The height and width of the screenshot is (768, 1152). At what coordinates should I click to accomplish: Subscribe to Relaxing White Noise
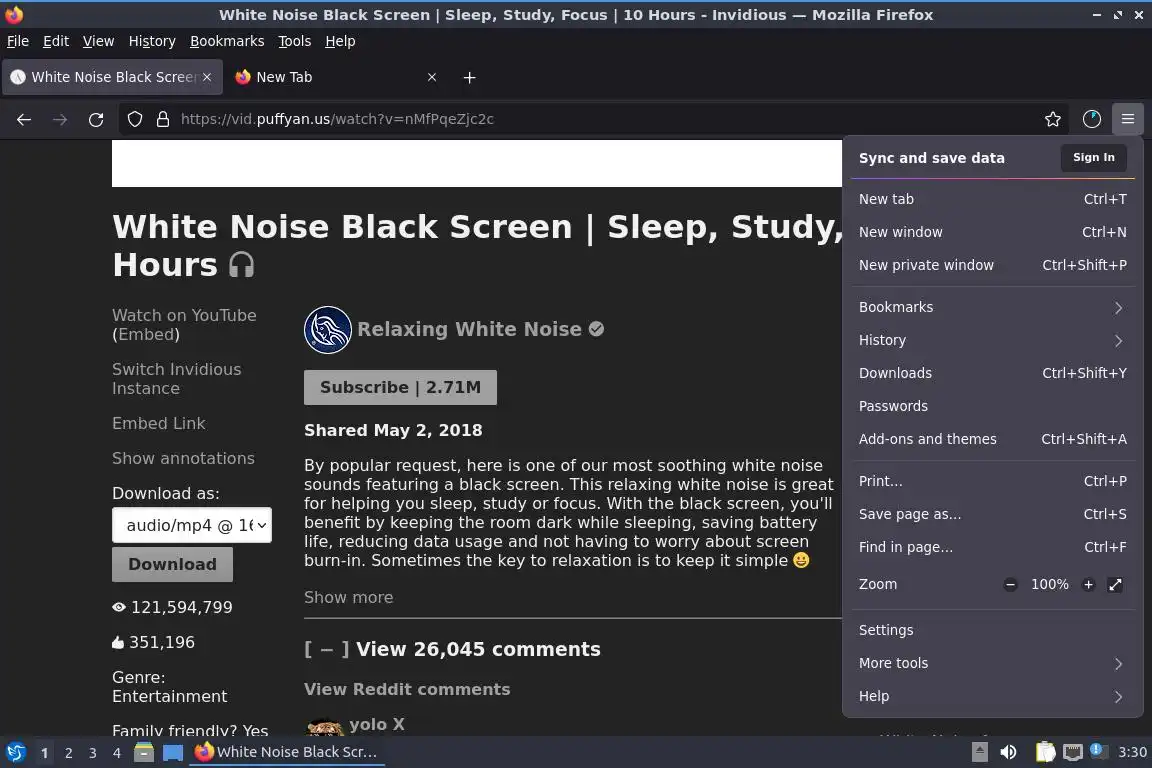point(400,387)
